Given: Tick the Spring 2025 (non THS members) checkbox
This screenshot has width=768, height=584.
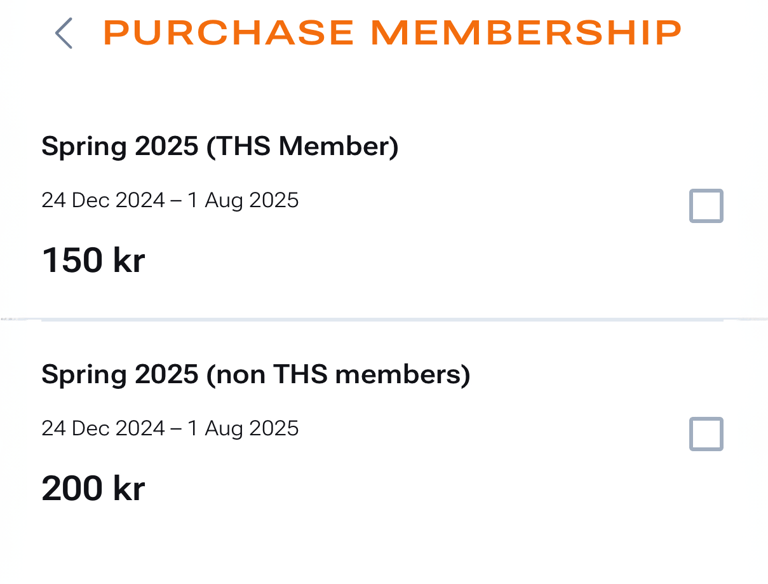Looking at the screenshot, I should [706, 434].
